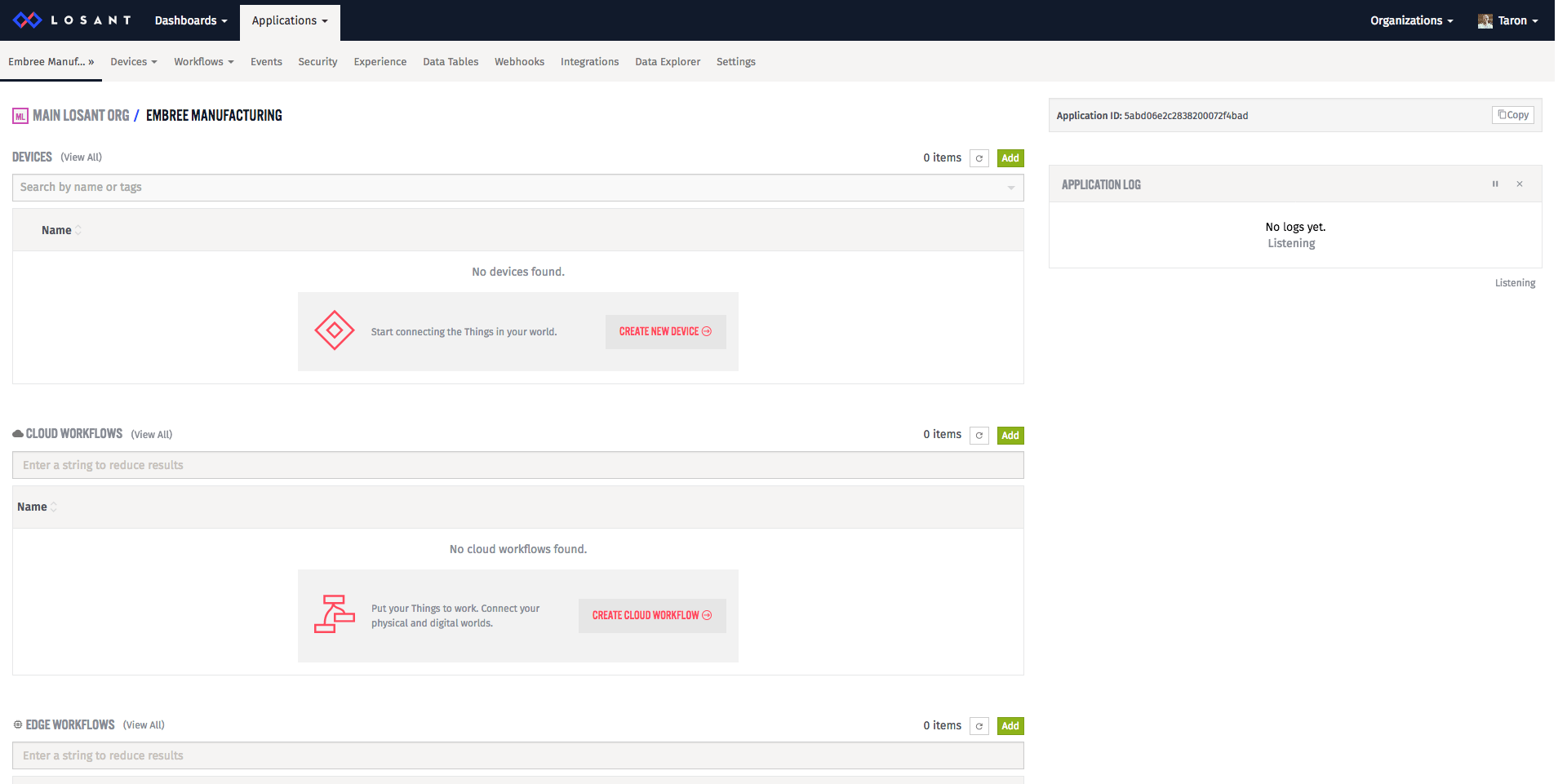Image resolution: width=1567 pixels, height=784 pixels.
Task: Click Create Cloud Workflow button
Action: point(652,616)
